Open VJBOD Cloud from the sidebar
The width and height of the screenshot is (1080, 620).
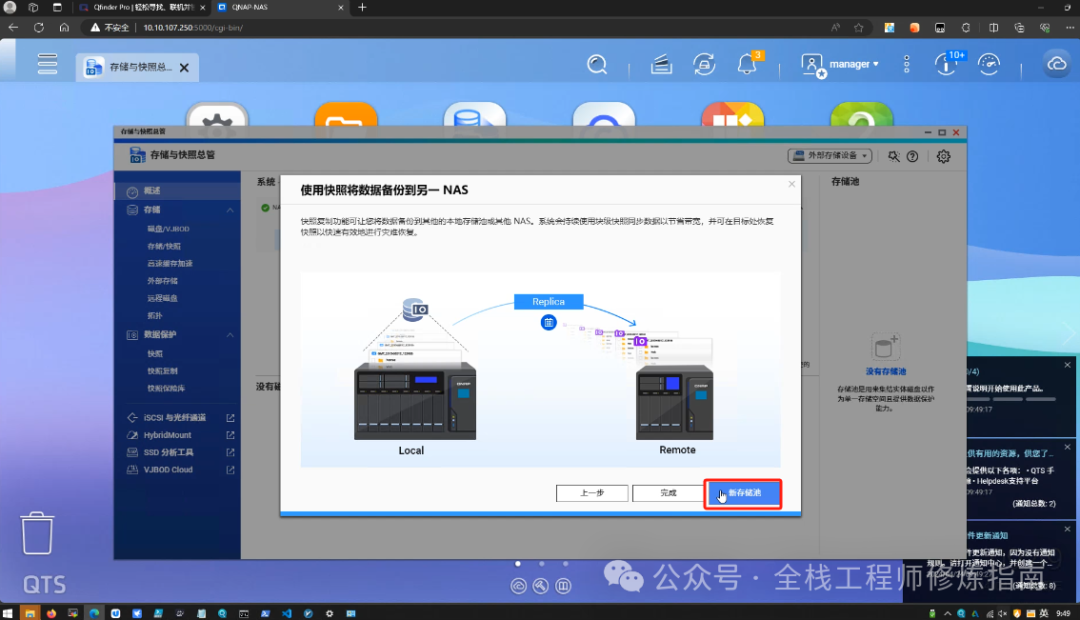(x=168, y=469)
